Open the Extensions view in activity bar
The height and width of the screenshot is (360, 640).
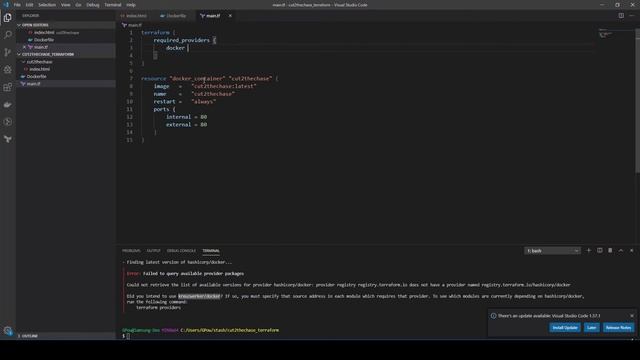click(8, 87)
